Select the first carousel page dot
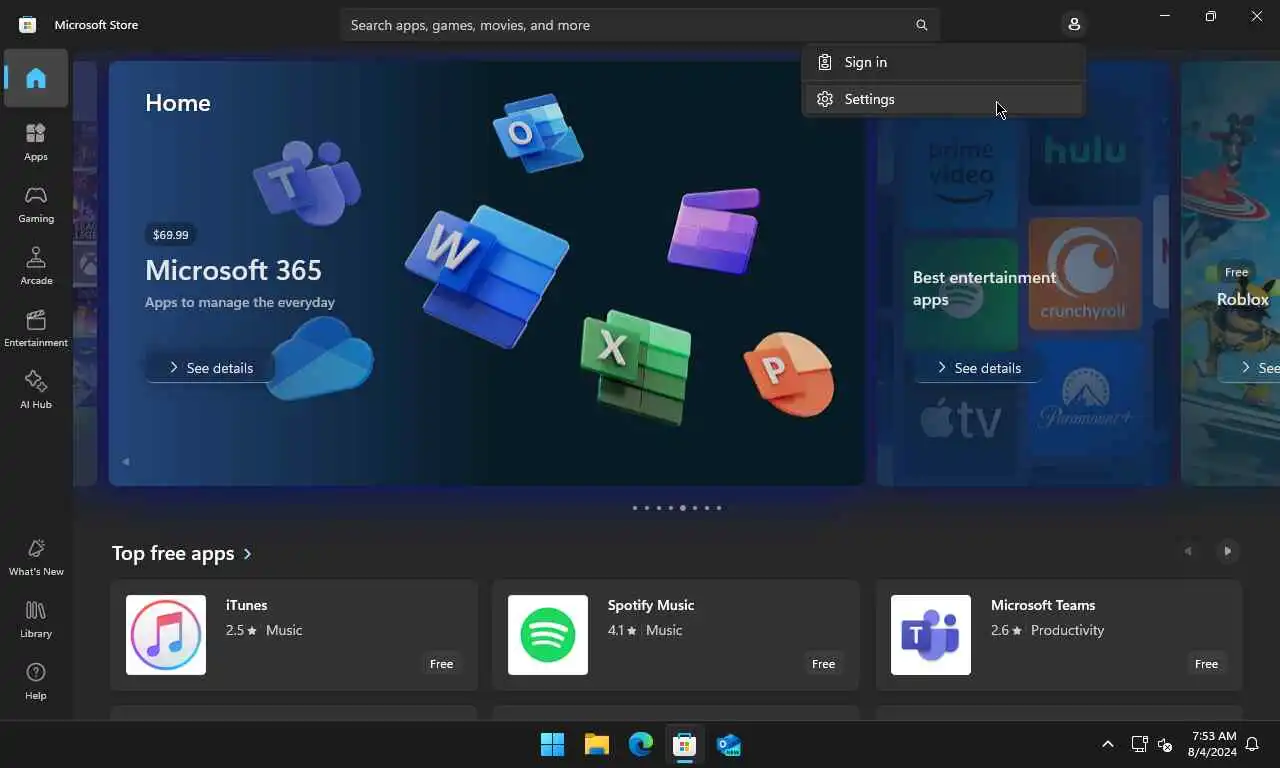The width and height of the screenshot is (1280, 768). (x=634, y=508)
